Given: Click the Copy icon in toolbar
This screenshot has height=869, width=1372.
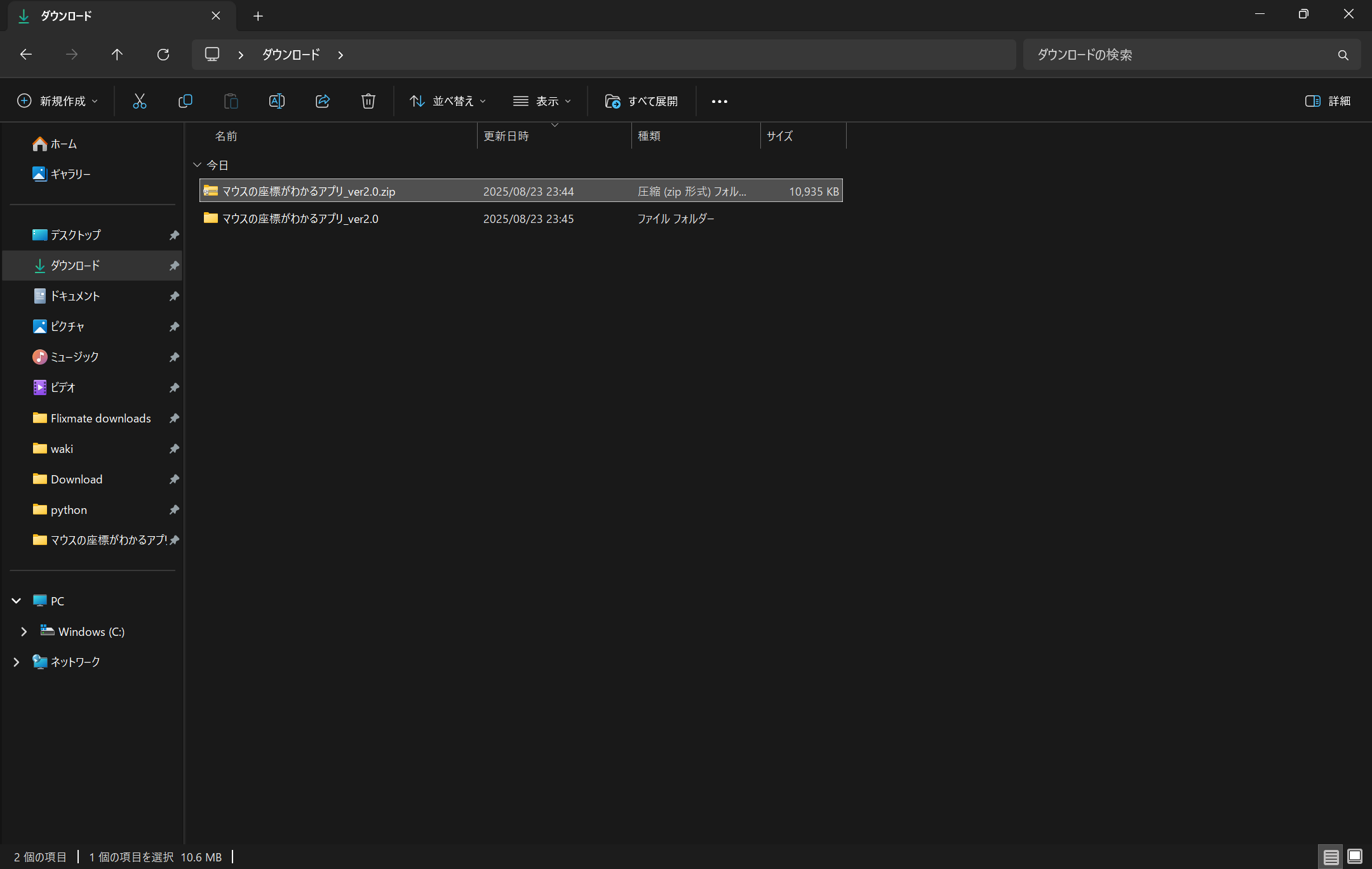Looking at the screenshot, I should 185,101.
